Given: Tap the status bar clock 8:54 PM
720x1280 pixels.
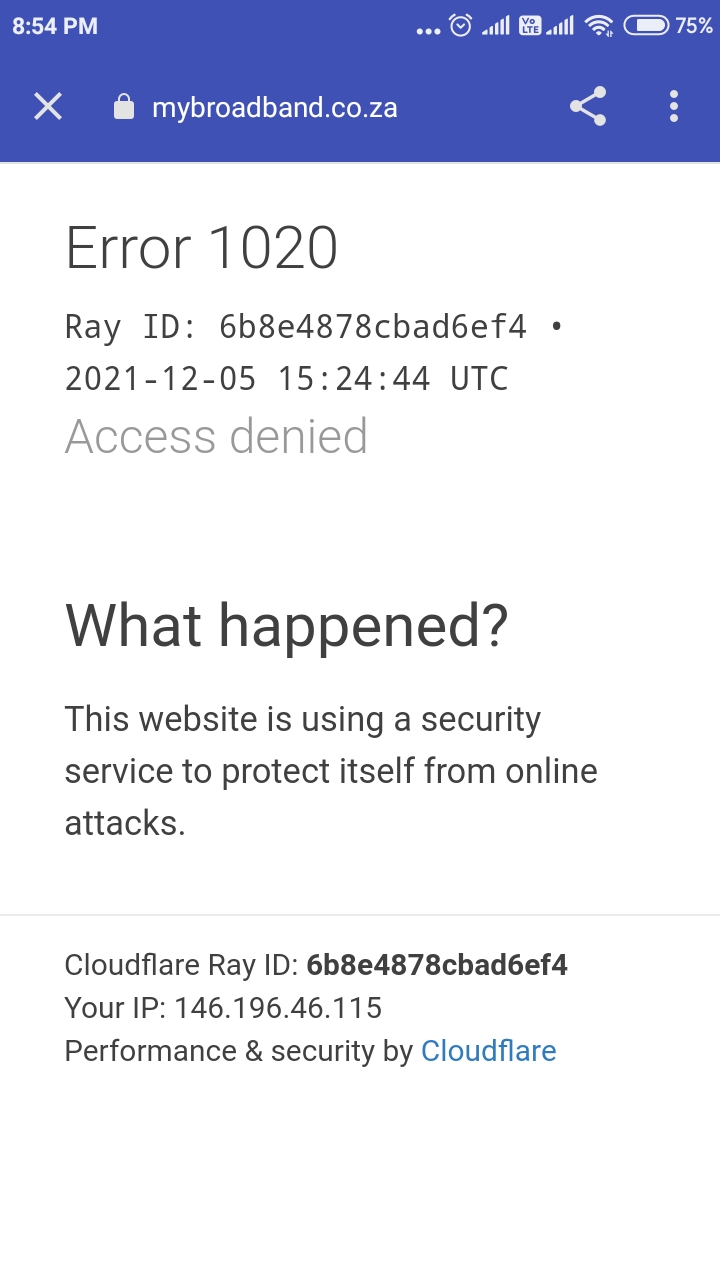Looking at the screenshot, I should tap(55, 27).
